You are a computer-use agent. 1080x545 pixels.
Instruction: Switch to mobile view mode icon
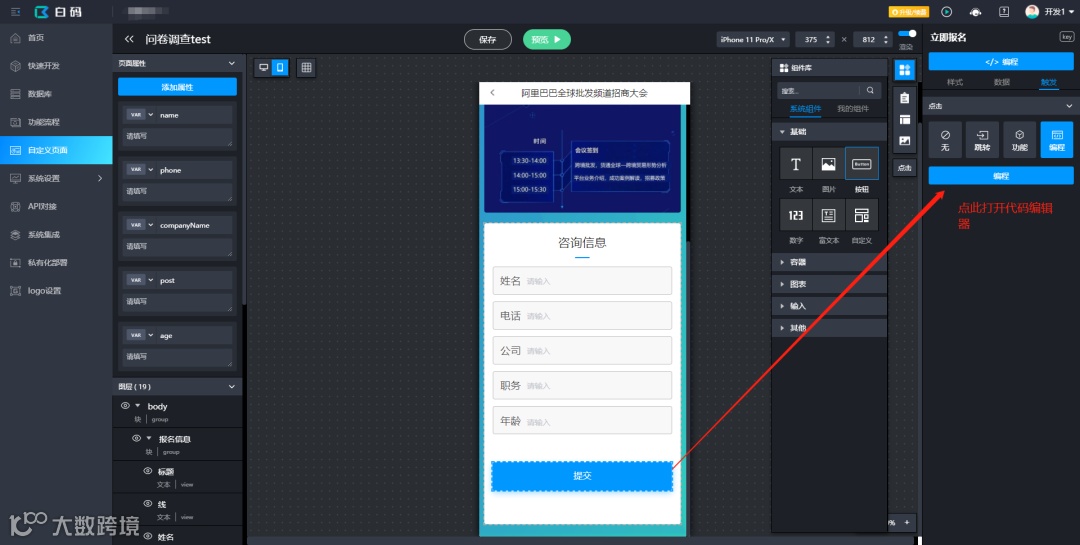click(280, 67)
